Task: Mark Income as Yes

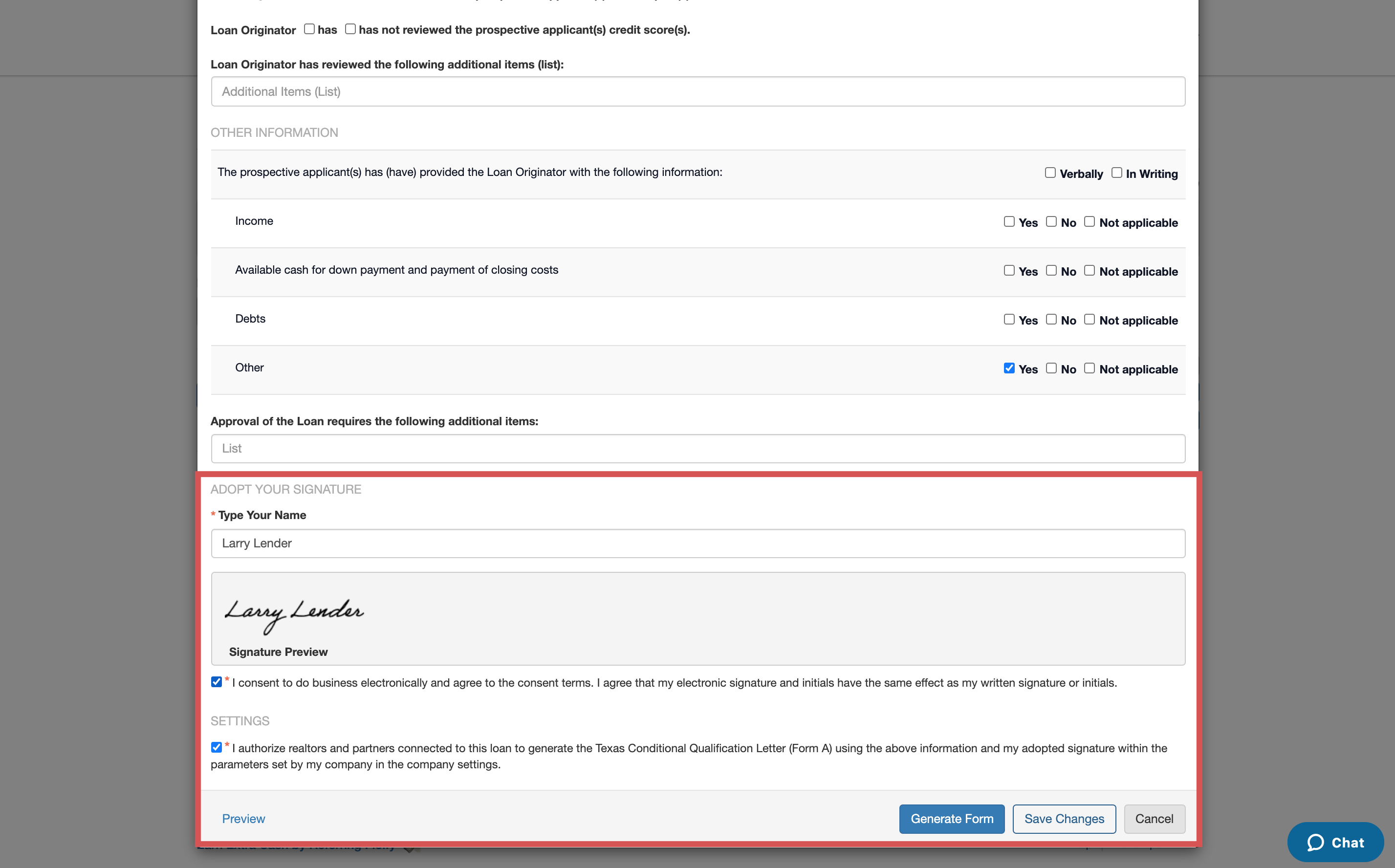Action: coord(1009,221)
